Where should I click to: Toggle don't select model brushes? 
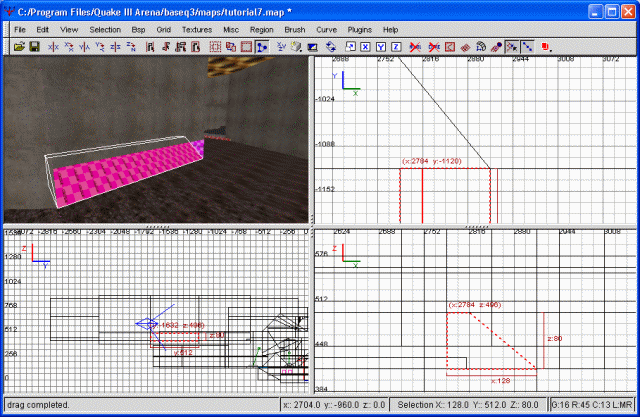point(415,47)
